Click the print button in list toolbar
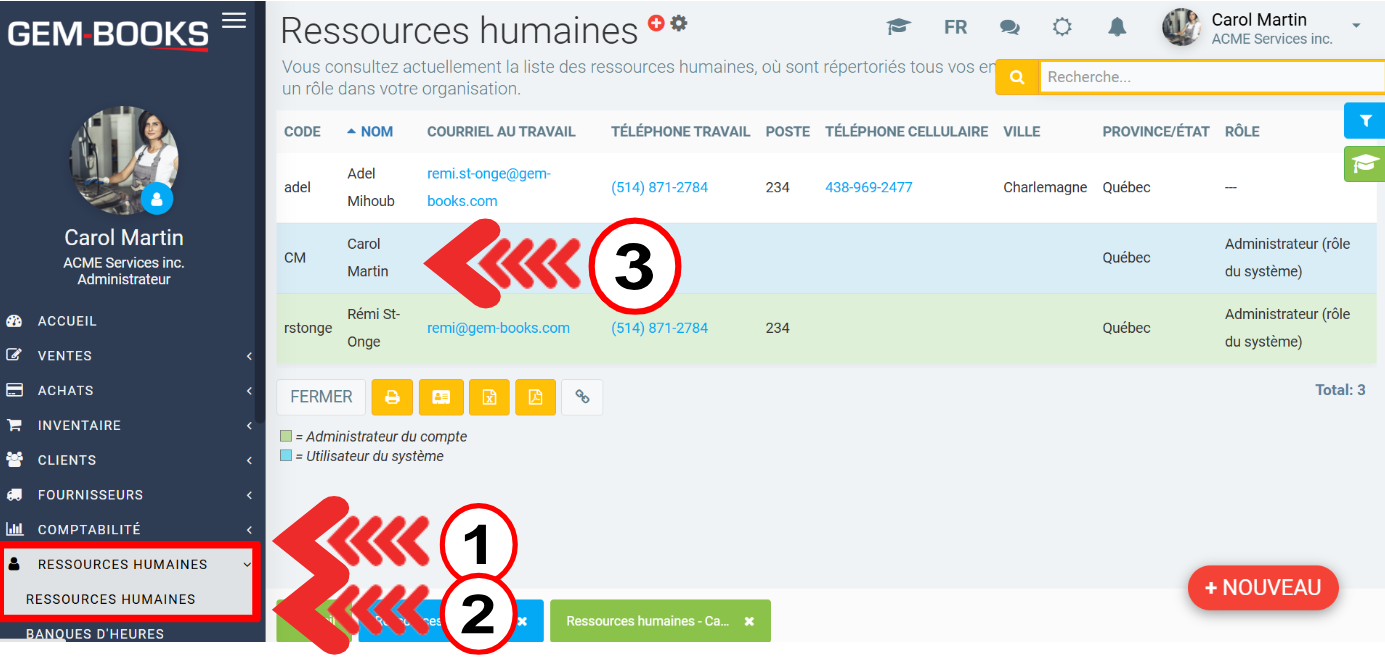The image size is (1385, 657). 392,397
